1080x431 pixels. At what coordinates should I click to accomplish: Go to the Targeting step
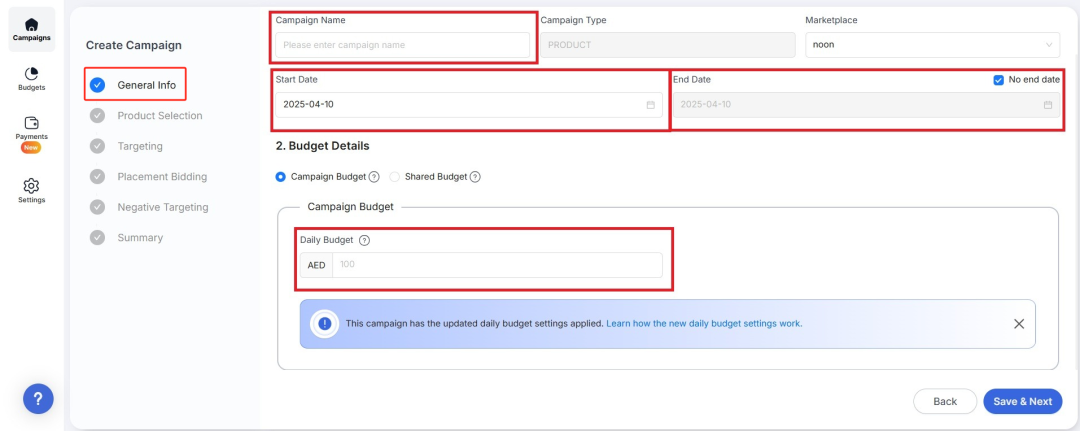[x=140, y=146]
